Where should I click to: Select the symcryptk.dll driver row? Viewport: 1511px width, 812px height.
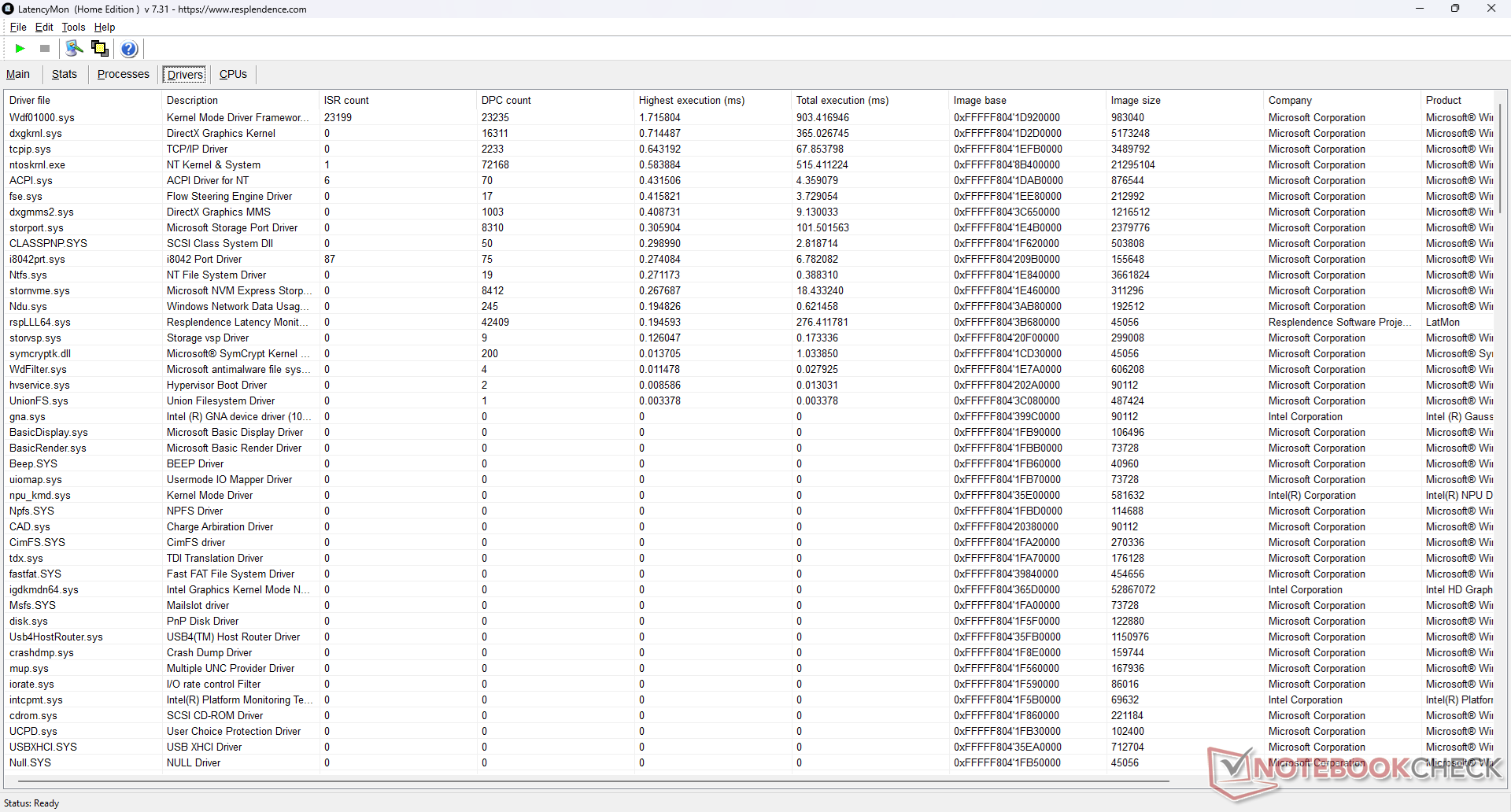click(x=749, y=353)
